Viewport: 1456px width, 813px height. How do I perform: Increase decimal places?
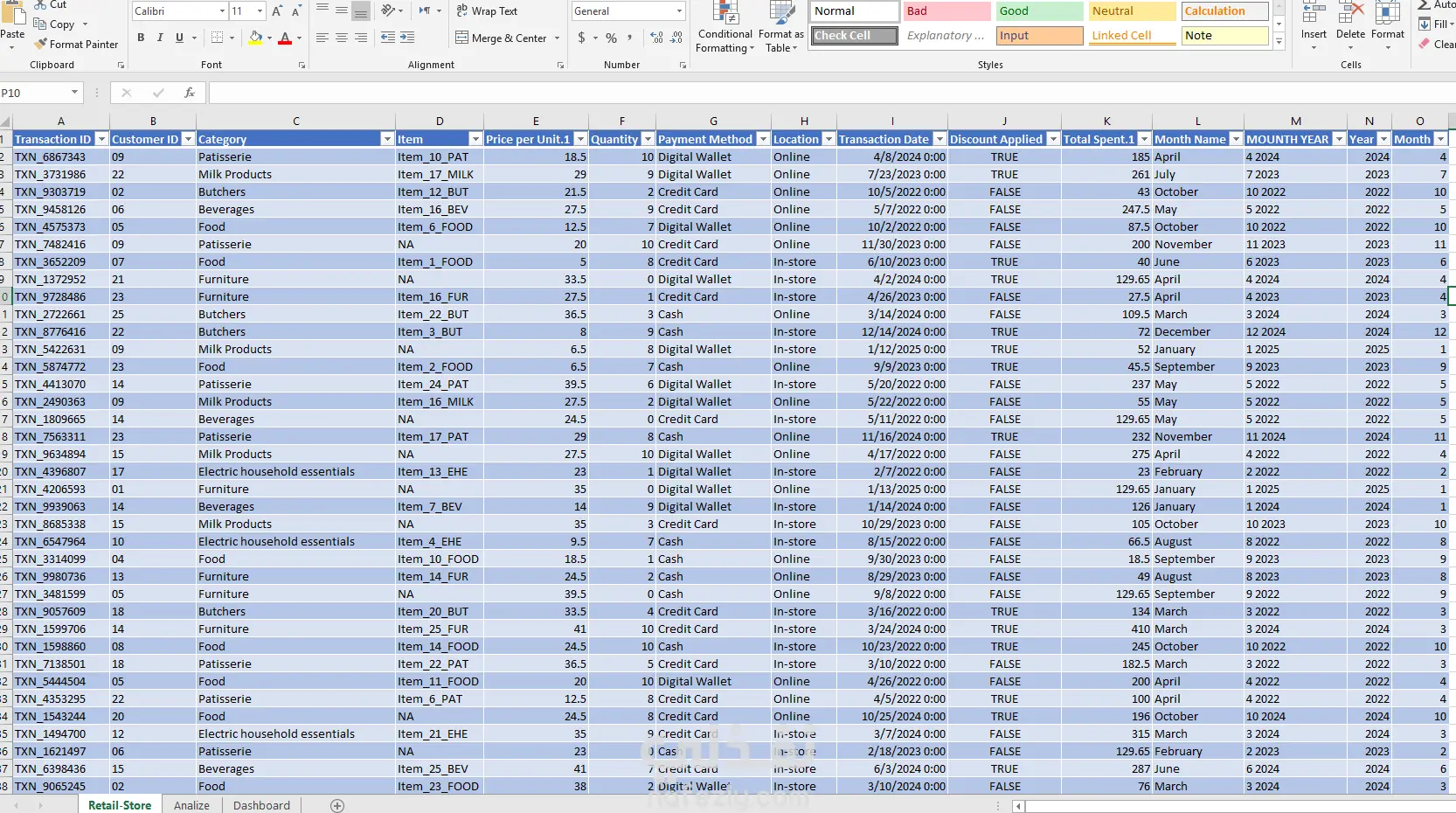[x=657, y=38]
